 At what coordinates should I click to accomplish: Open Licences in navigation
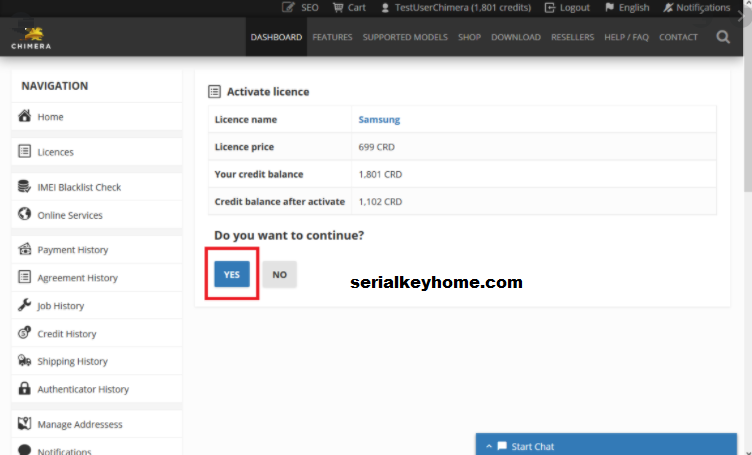[97, 152]
